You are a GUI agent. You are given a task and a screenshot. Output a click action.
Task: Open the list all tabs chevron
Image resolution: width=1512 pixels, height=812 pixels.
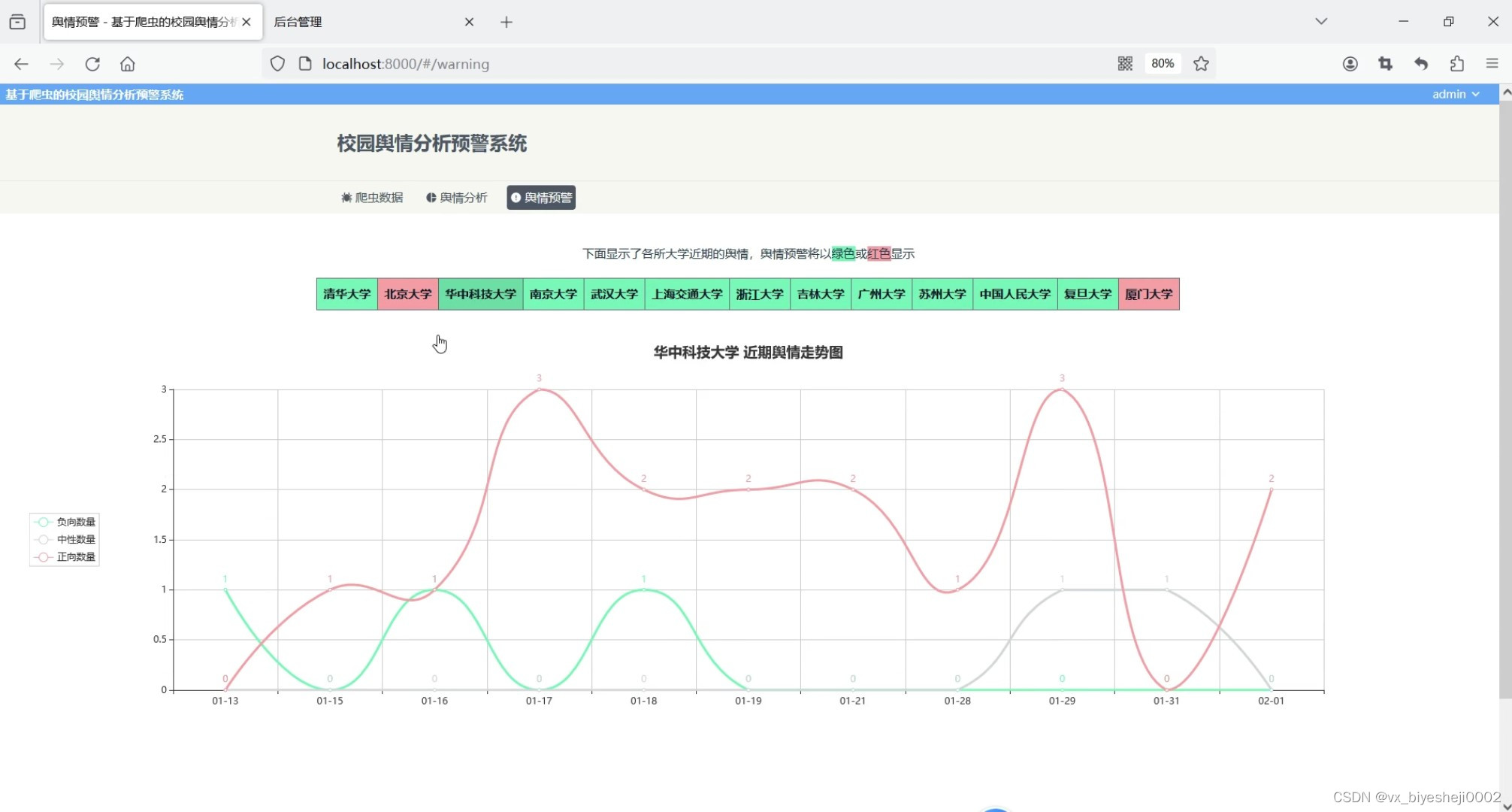[1321, 21]
